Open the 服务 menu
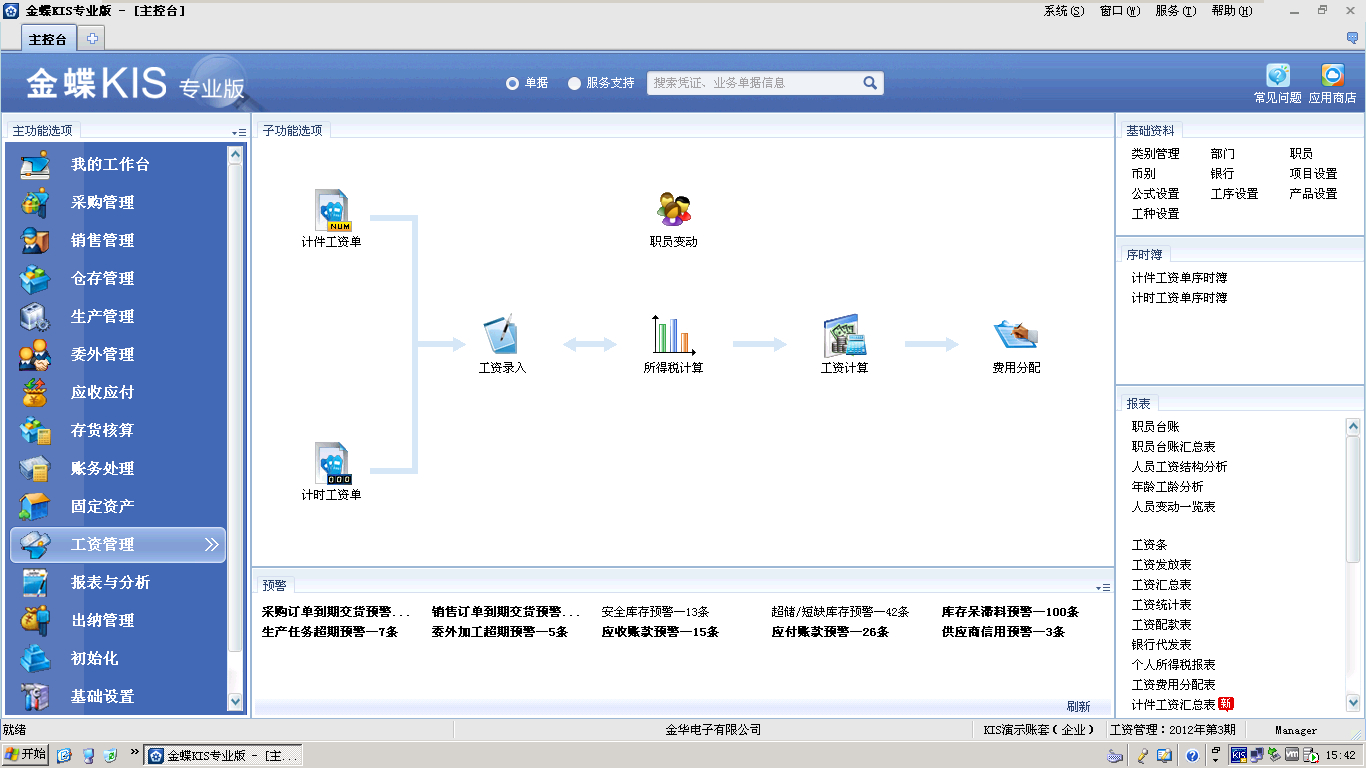The image size is (1366, 768). (x=1175, y=11)
